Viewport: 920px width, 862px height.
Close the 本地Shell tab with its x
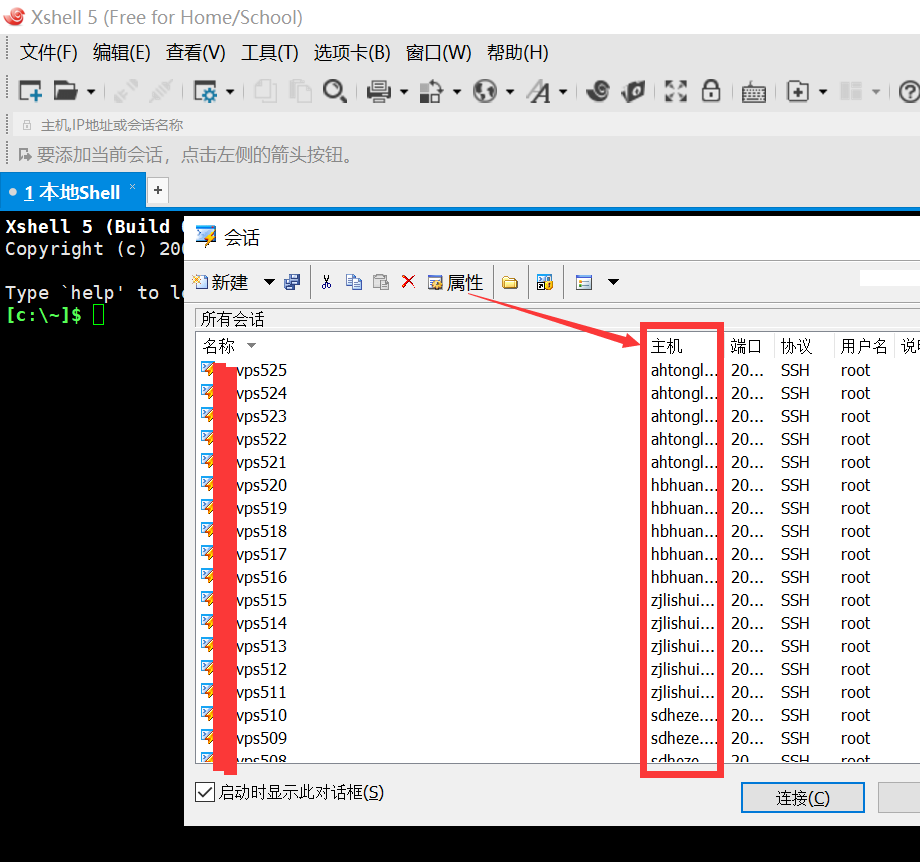point(133,186)
